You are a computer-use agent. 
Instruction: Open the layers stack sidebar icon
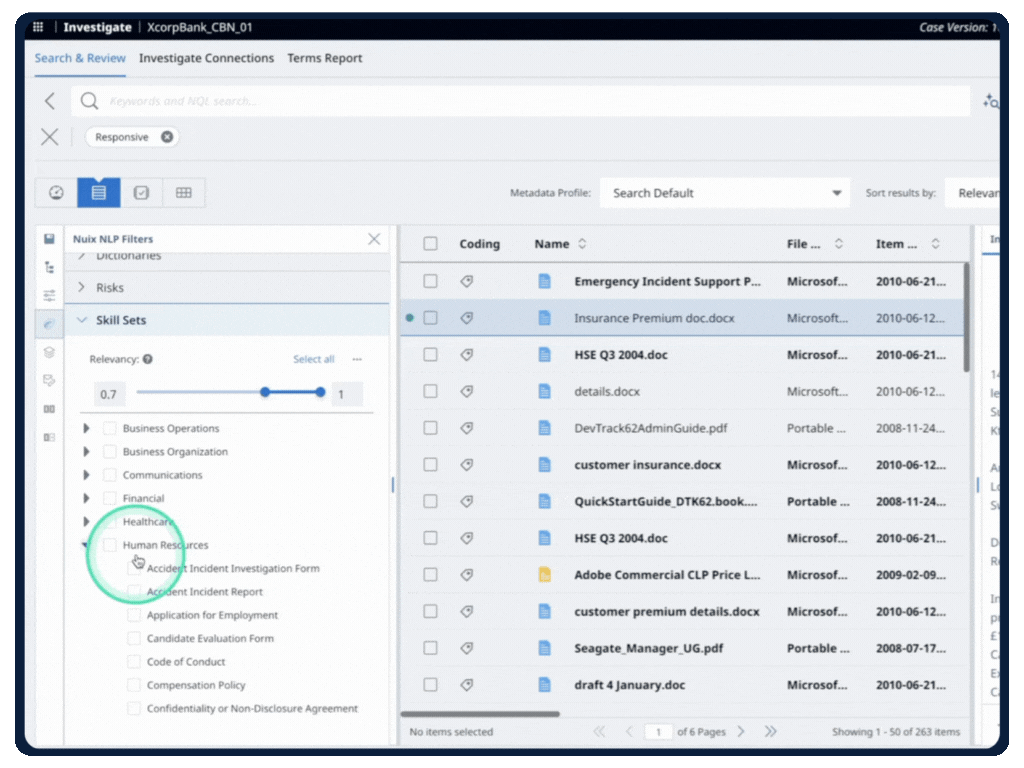pyautogui.click(x=49, y=352)
